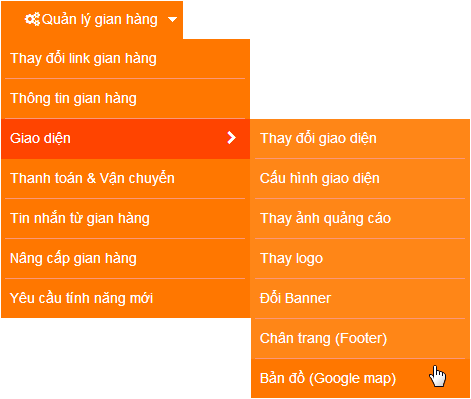Image resolution: width=471 pixels, height=399 pixels.
Task: Click the Giao diện menu label
Action: [x=40, y=138]
